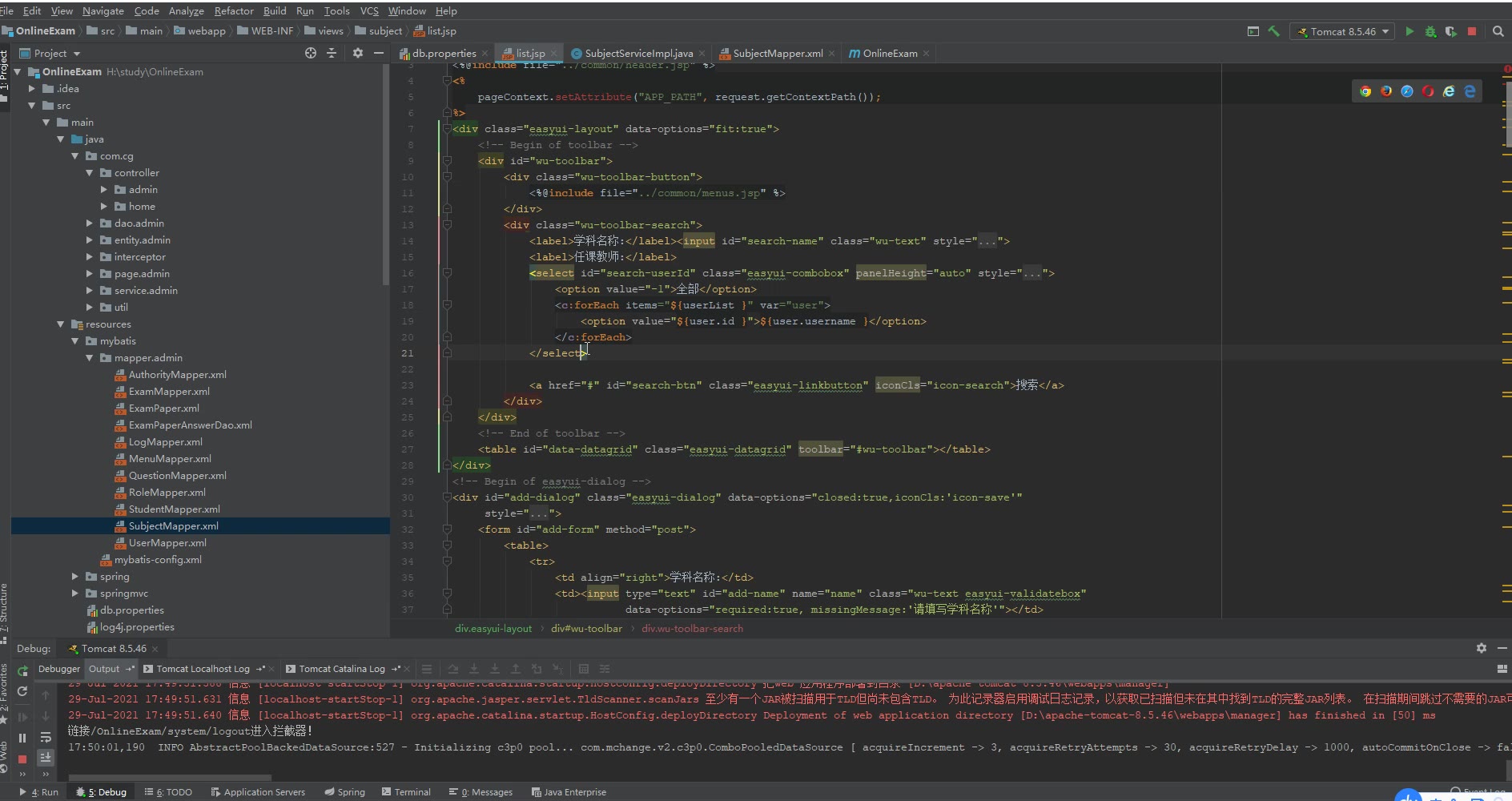This screenshot has width=1512, height=801.
Task: Select UserMapper.xml in project tree
Action: 167,543
